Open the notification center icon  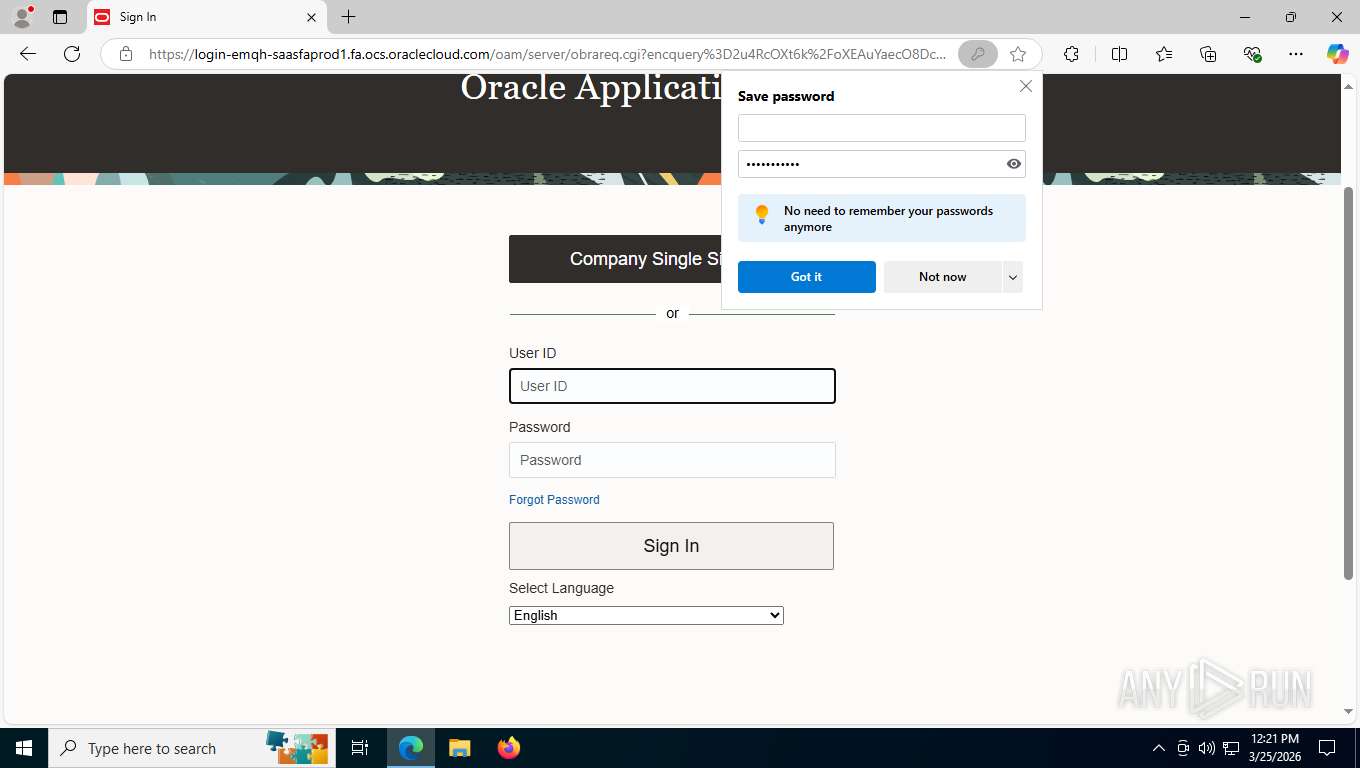click(1327, 748)
